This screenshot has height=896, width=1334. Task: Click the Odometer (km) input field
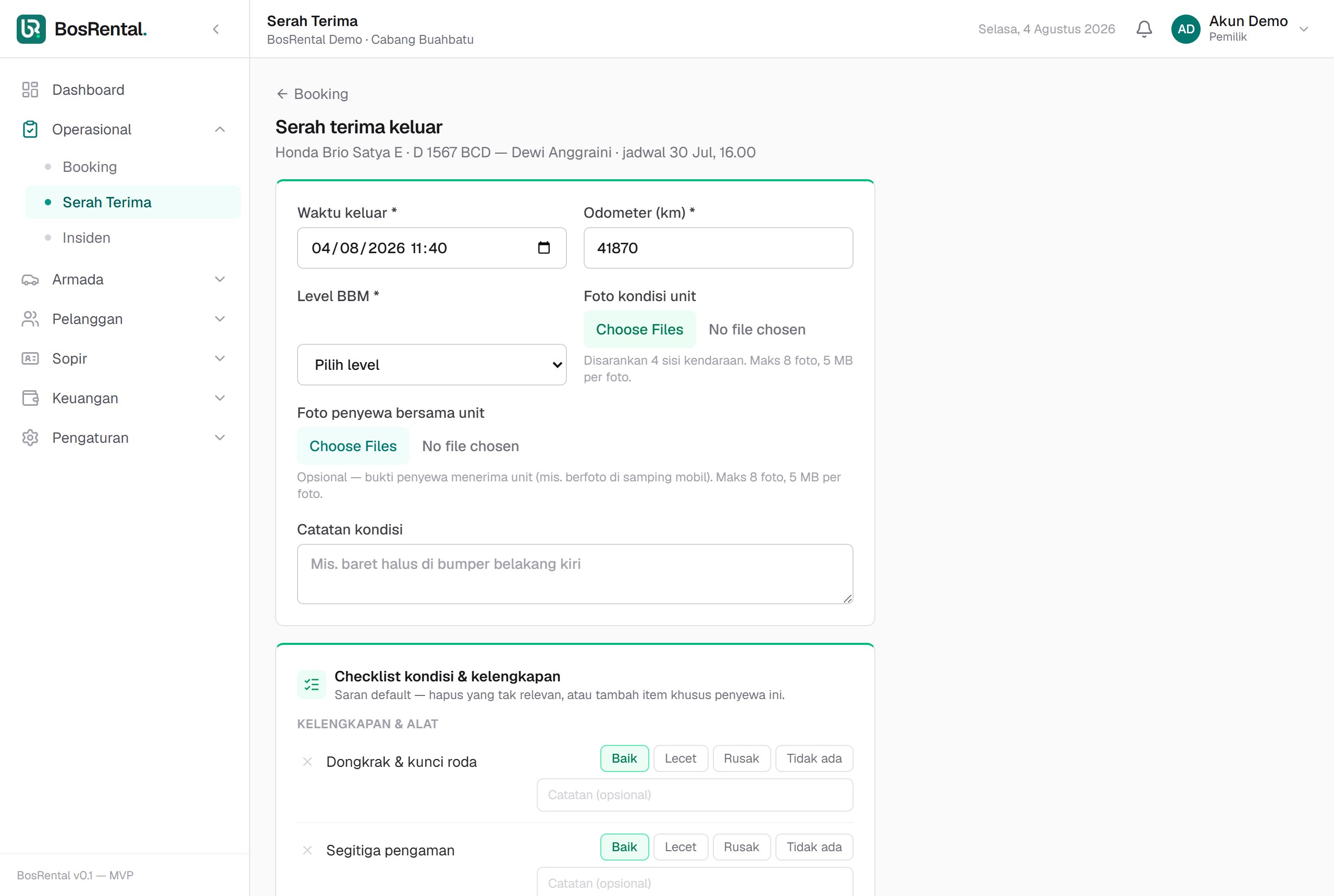click(x=718, y=248)
